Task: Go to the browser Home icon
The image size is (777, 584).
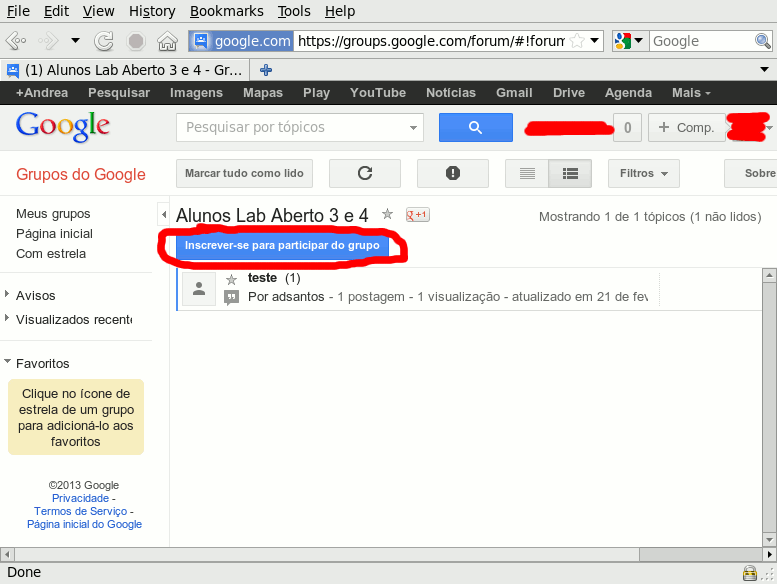Action: [167, 41]
